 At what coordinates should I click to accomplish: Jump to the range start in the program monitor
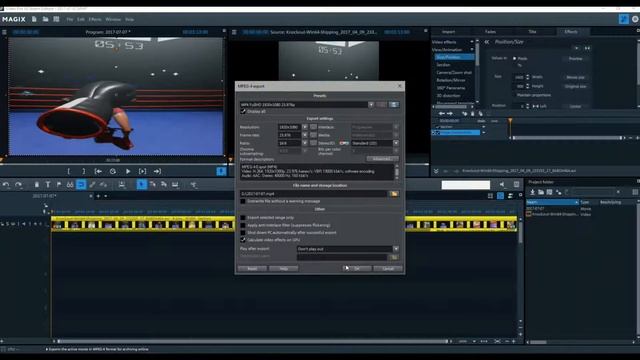coord(98,171)
